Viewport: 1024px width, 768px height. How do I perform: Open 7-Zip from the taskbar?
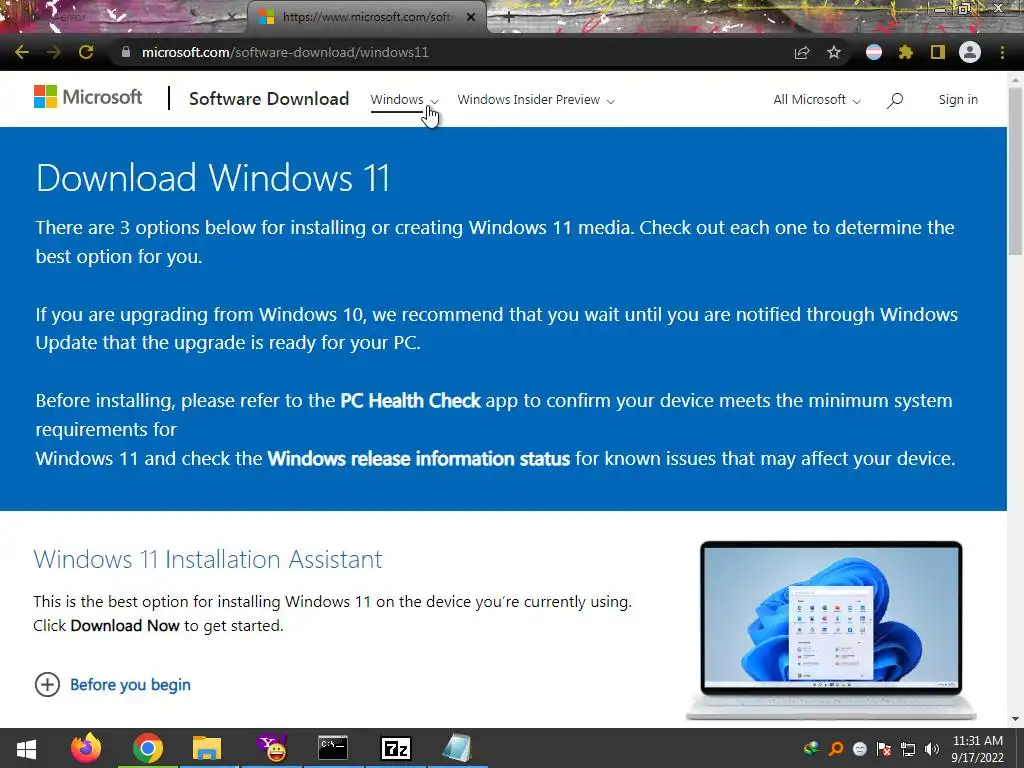[x=396, y=748]
